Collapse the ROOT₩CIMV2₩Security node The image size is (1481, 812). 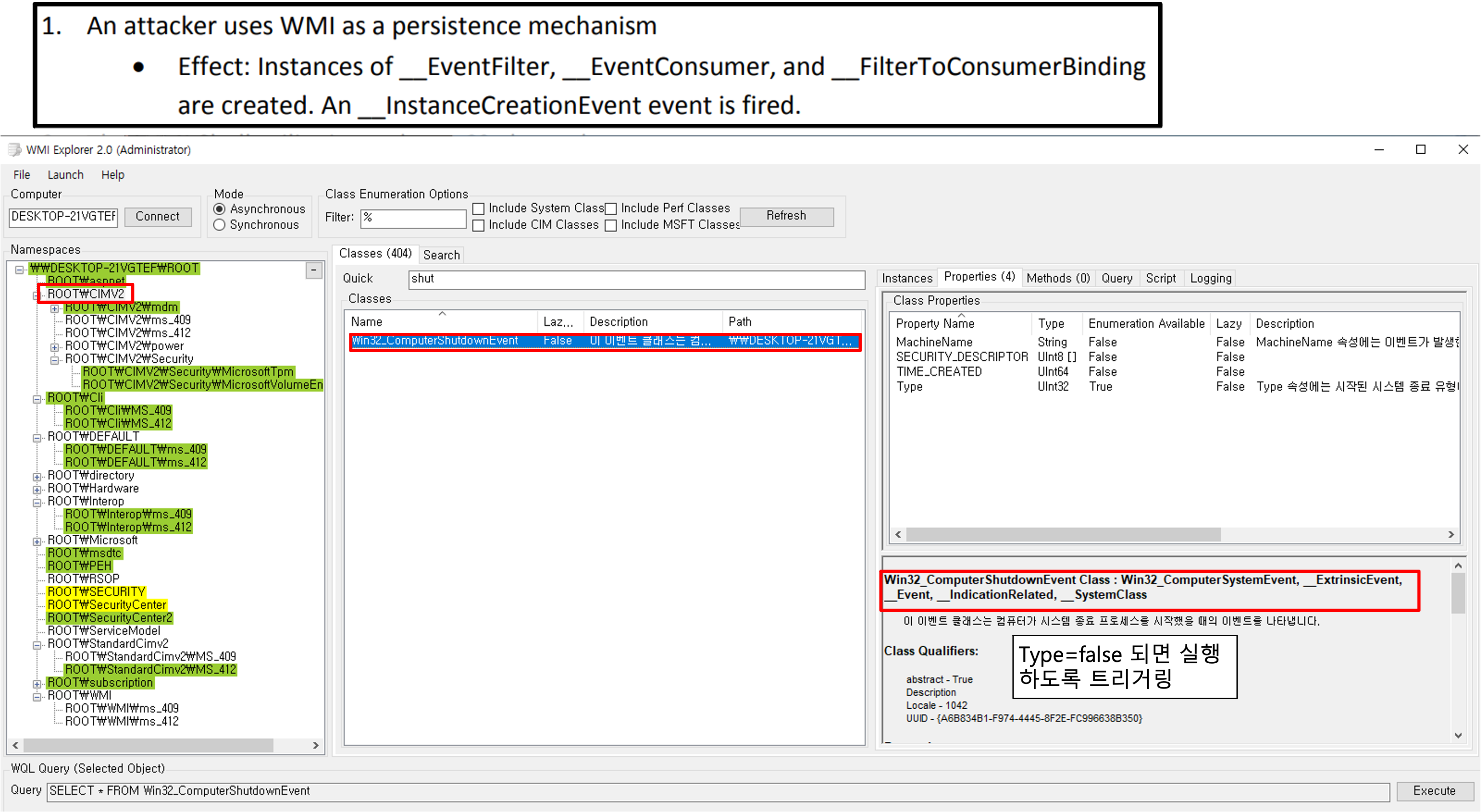(55, 360)
